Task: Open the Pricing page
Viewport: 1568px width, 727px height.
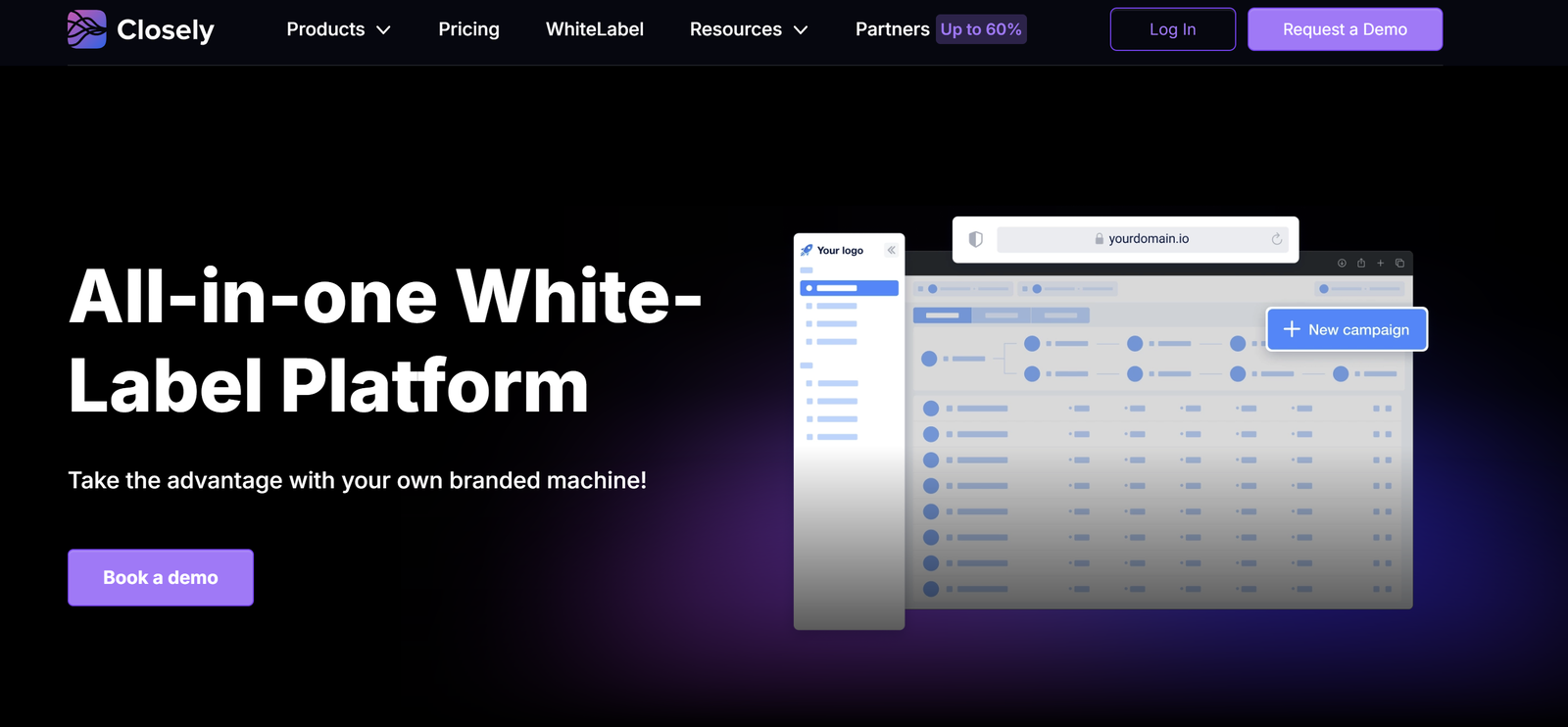Action: 468,29
